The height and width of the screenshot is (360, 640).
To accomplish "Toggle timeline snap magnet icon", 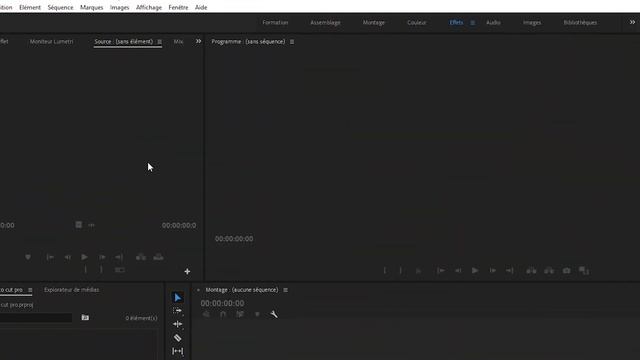I will pos(223,314).
